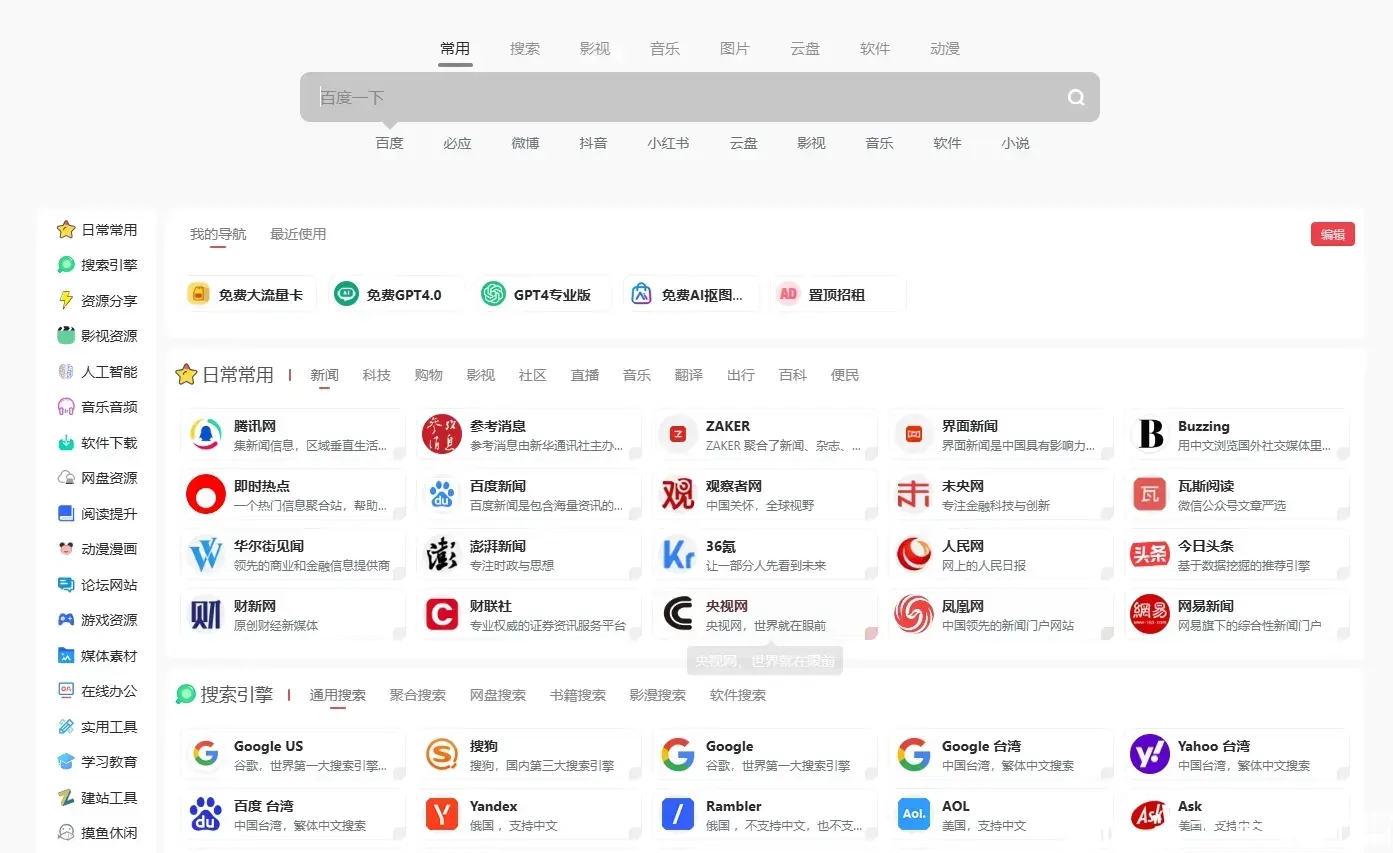
Task: Open the 免费大流量卡 shortcut
Action: pos(250,294)
